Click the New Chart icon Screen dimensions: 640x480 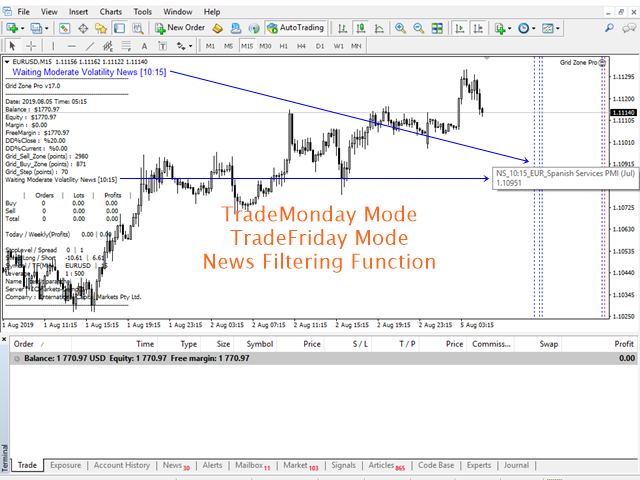11,28
